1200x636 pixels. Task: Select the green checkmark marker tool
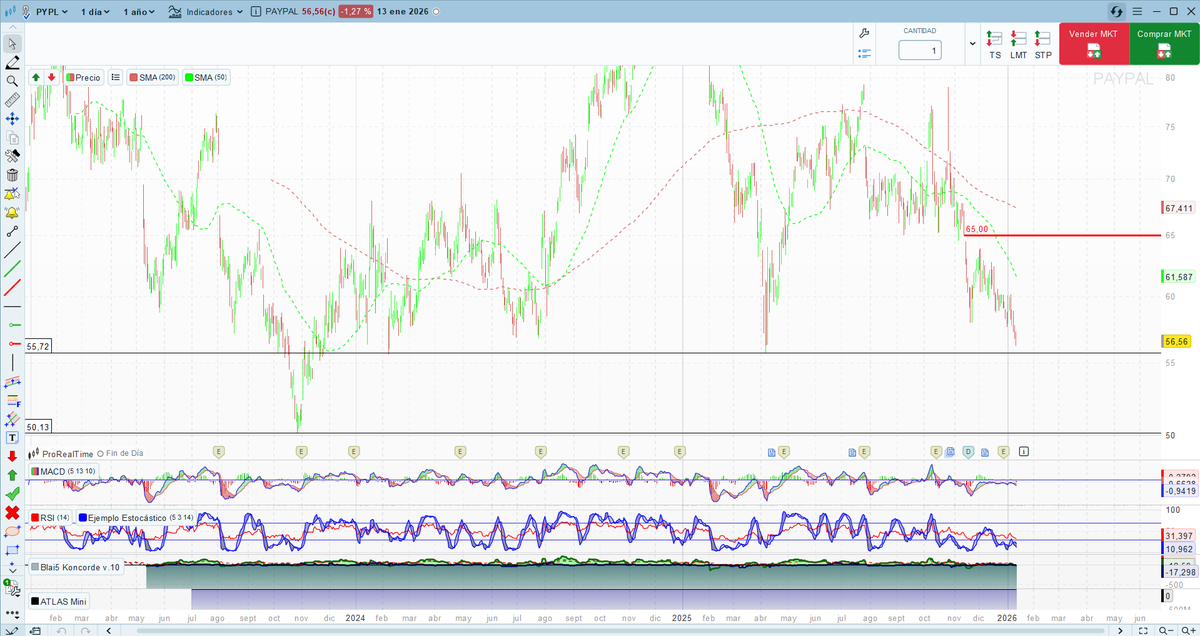click(x=12, y=494)
